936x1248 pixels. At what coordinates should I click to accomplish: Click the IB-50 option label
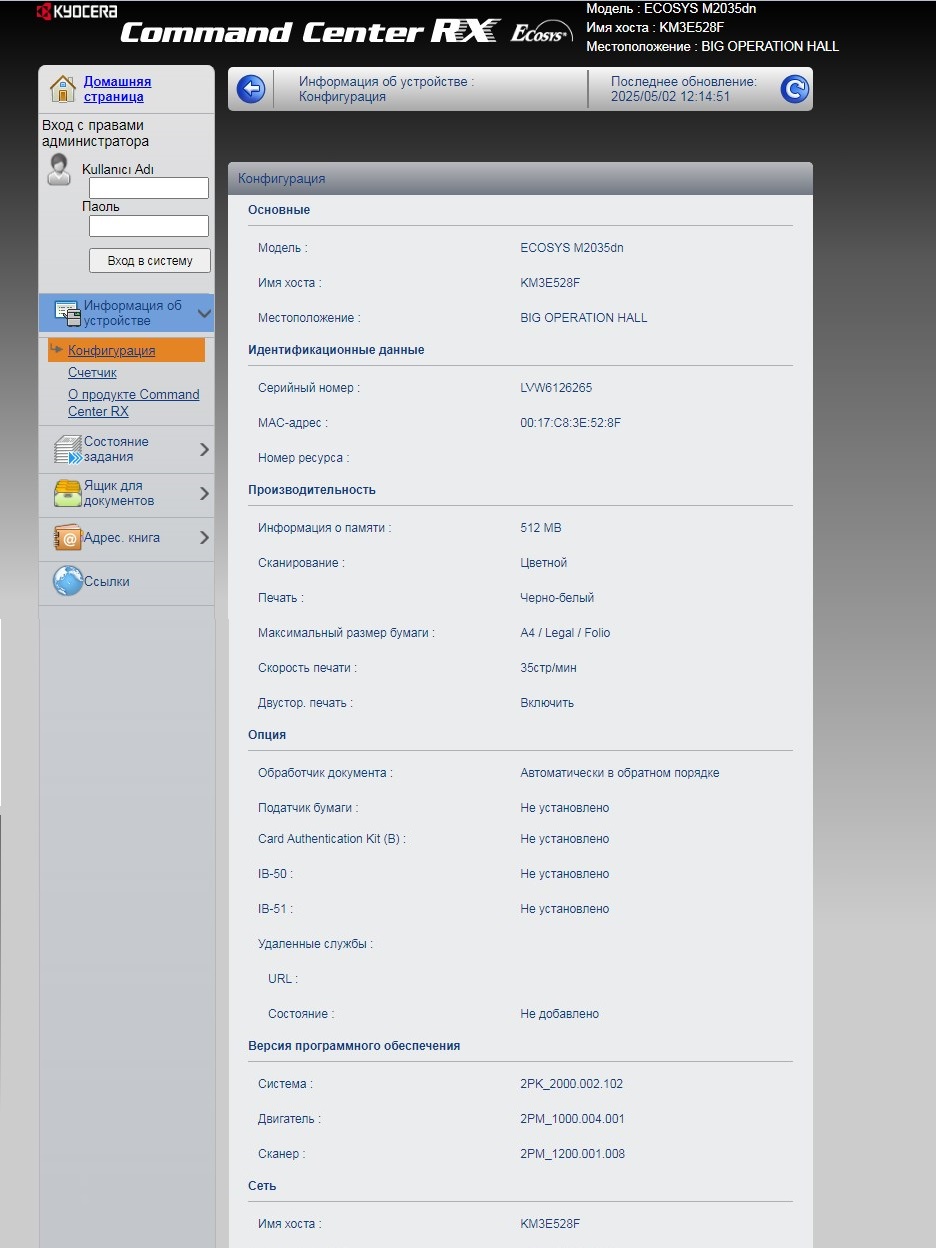[275, 873]
